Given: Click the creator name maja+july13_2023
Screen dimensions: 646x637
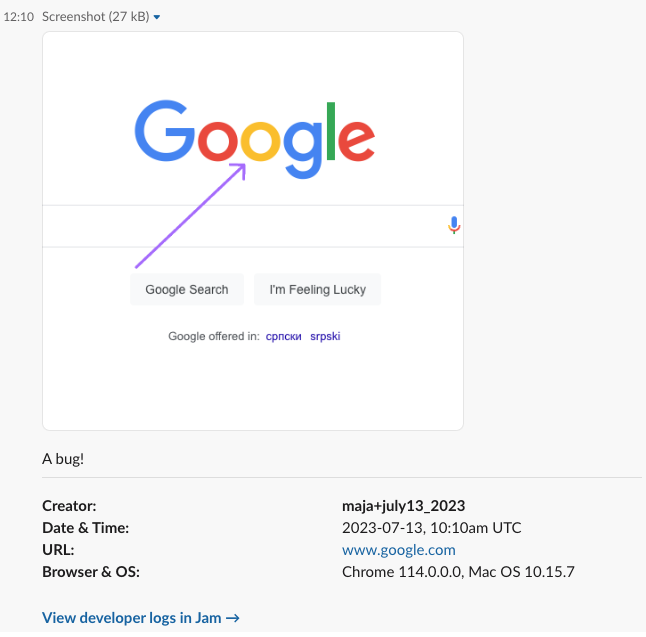Looking at the screenshot, I should 403,506.
